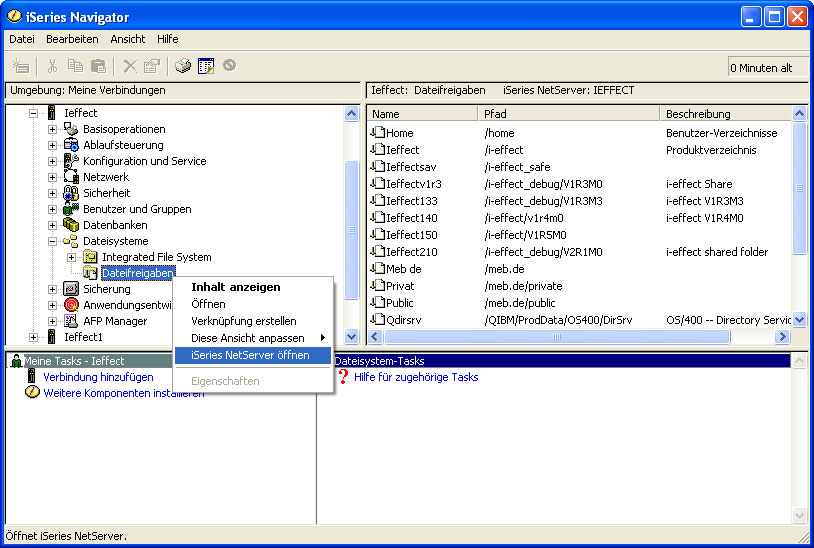Open Hilfe für zugehörige Tasks link

tap(415, 377)
